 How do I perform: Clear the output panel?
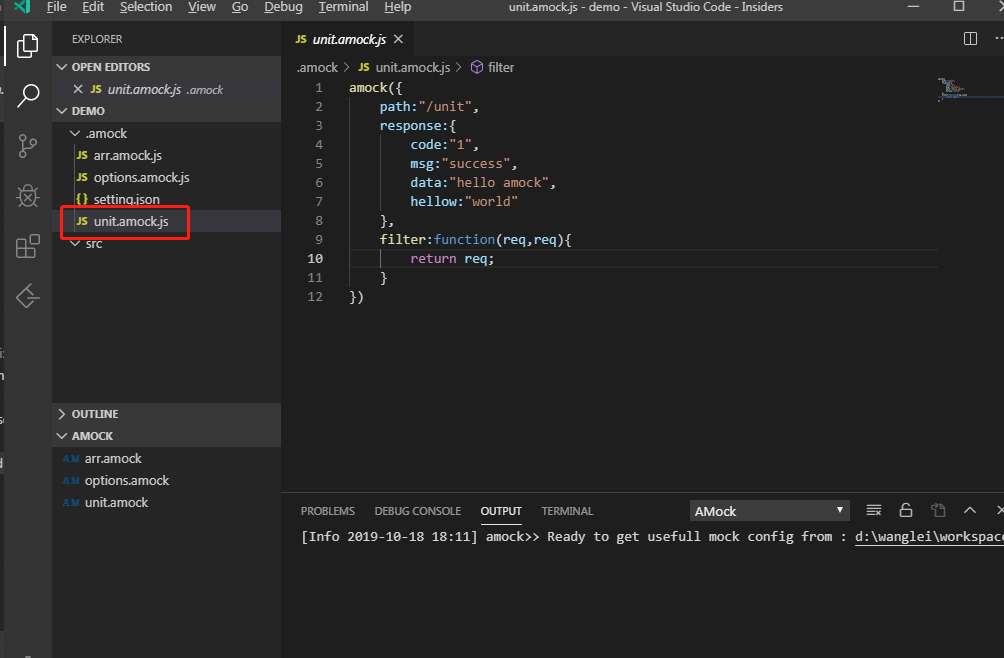tap(873, 510)
